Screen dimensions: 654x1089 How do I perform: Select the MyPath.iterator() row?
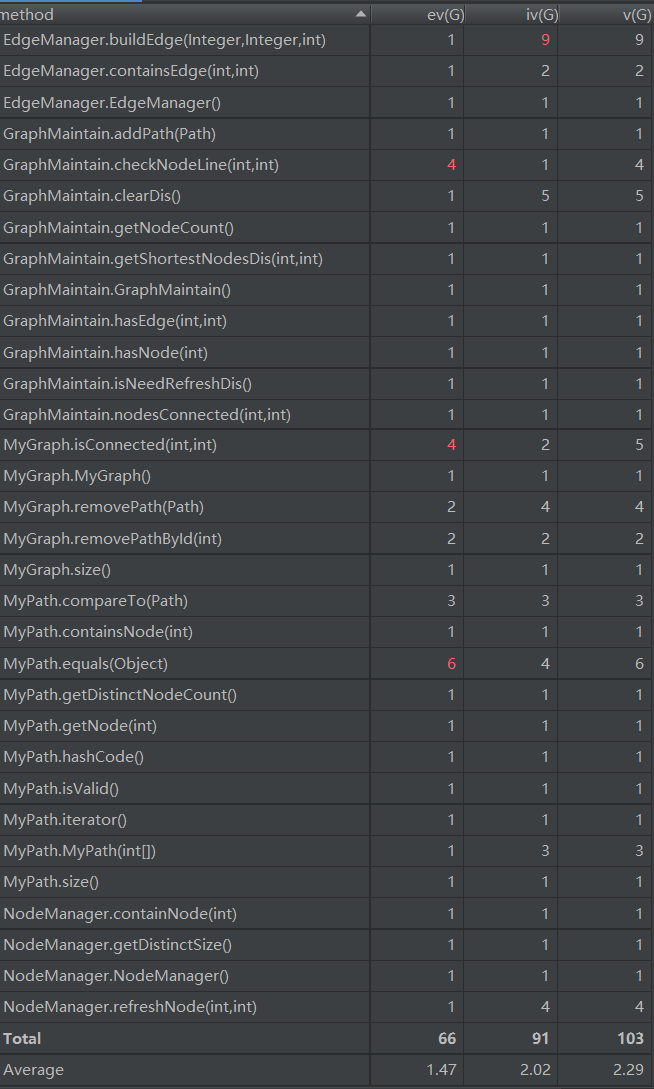[327, 820]
